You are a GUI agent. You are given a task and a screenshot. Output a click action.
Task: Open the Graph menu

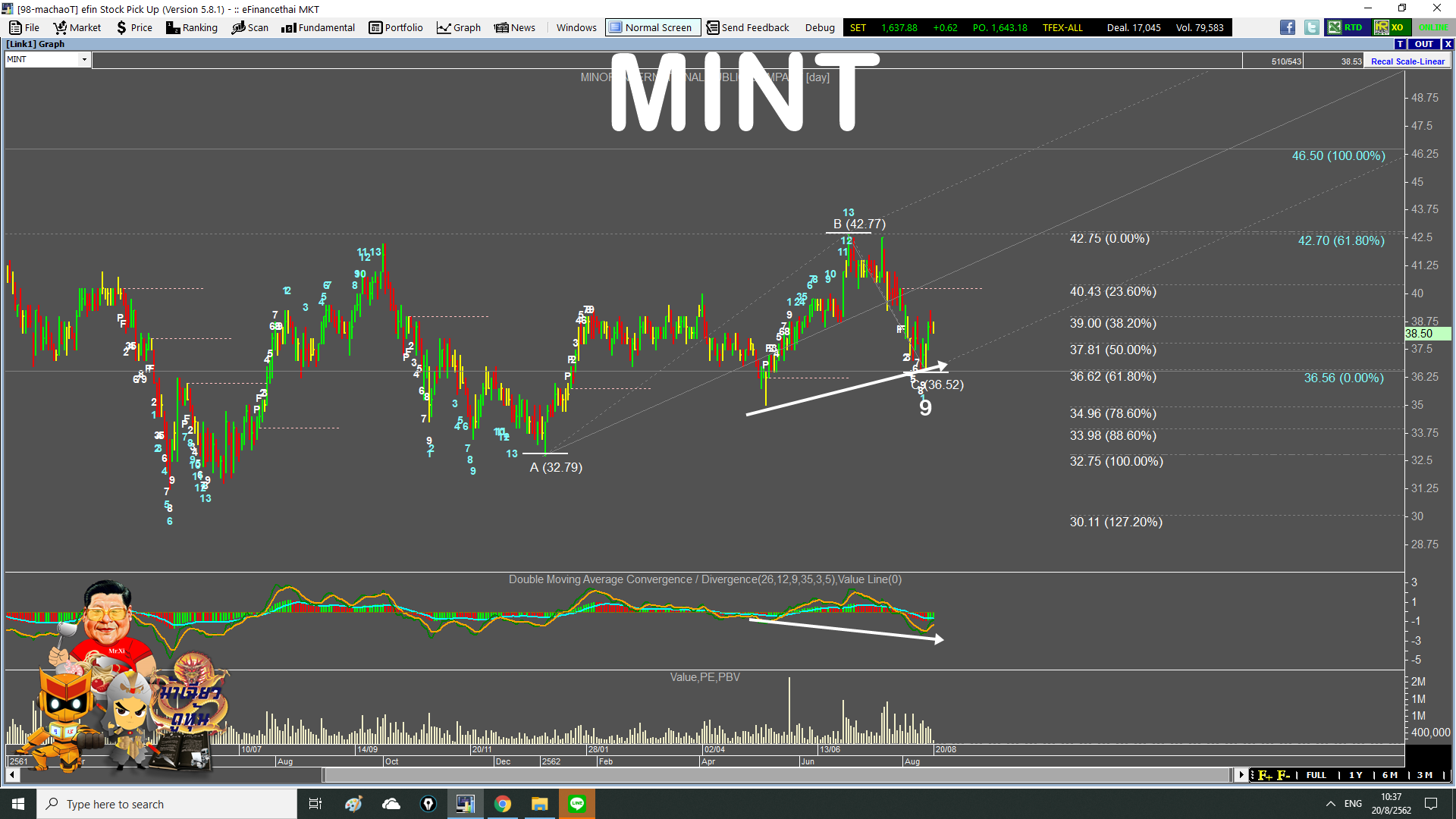tap(459, 27)
